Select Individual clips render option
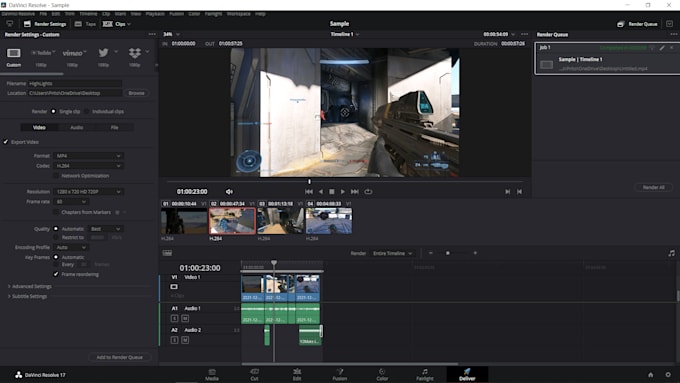Viewport: 680px width, 383px height. [x=87, y=111]
